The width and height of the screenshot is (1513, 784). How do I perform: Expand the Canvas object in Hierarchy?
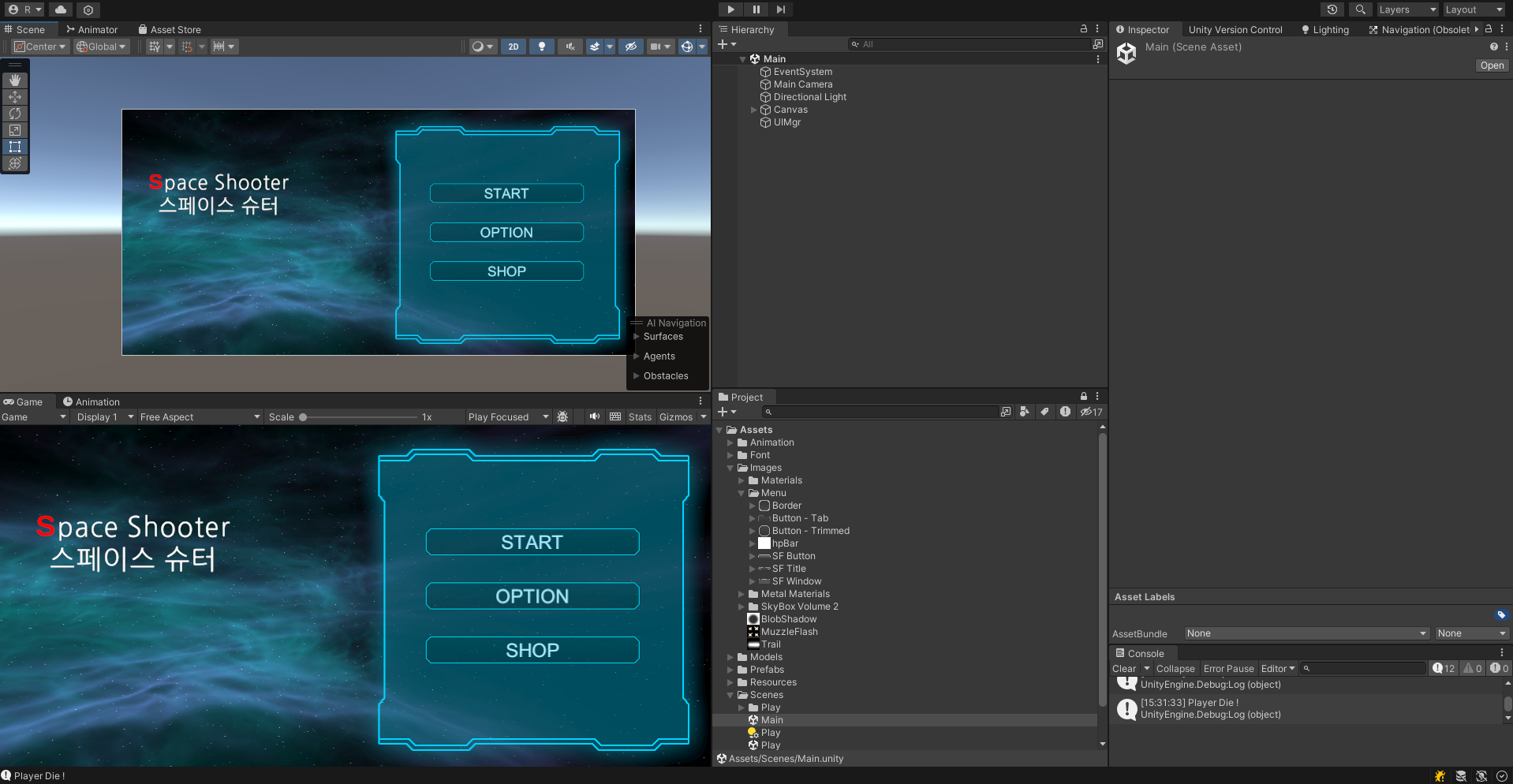coord(753,110)
